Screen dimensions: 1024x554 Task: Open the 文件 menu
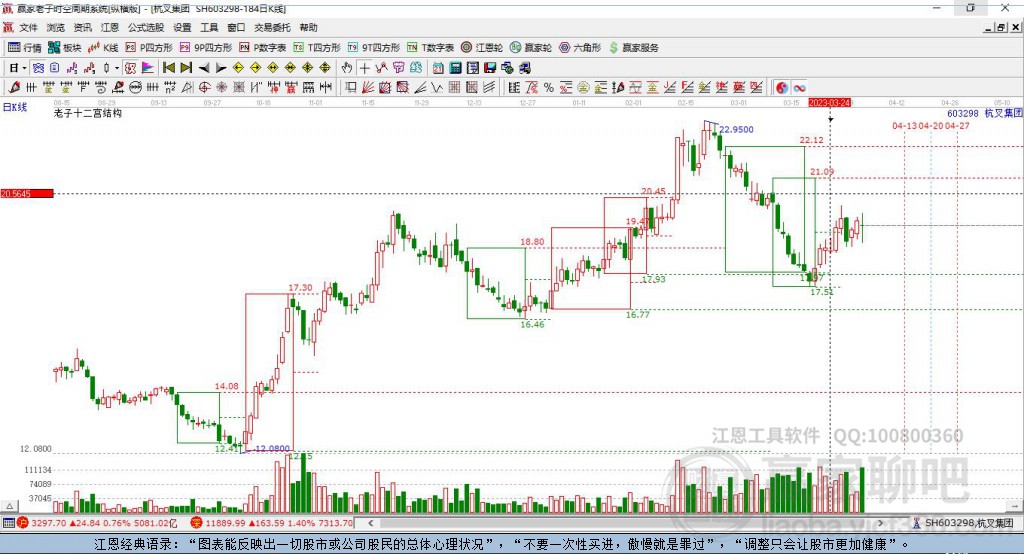point(28,27)
